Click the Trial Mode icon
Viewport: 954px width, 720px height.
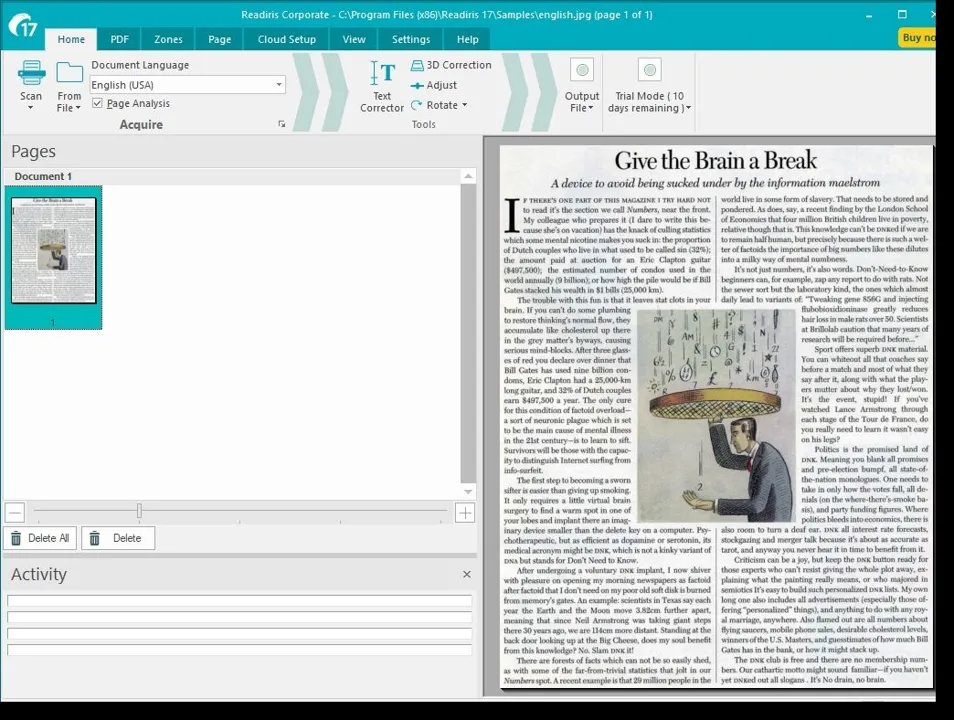tap(650, 70)
